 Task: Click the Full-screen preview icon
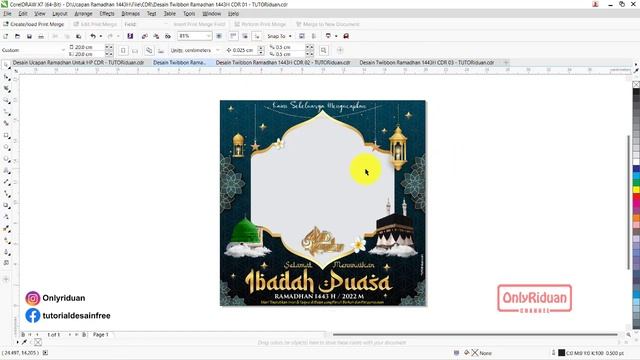219,36
